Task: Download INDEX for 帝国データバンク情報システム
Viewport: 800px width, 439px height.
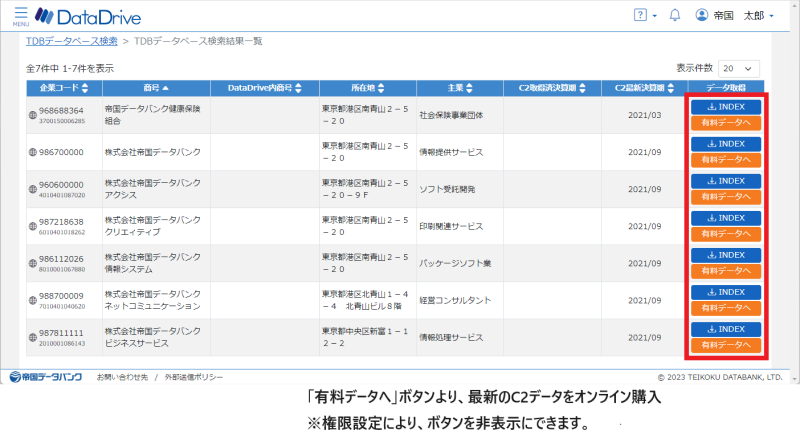Action: tap(726, 255)
